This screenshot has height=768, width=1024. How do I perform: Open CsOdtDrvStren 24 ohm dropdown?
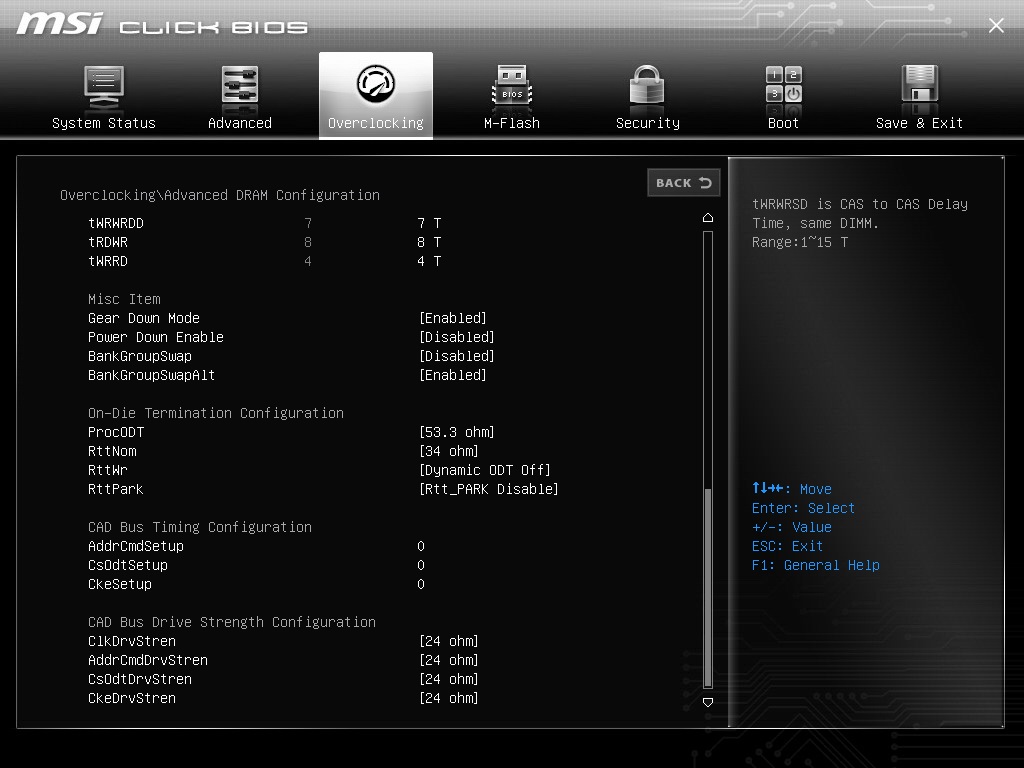tap(449, 679)
